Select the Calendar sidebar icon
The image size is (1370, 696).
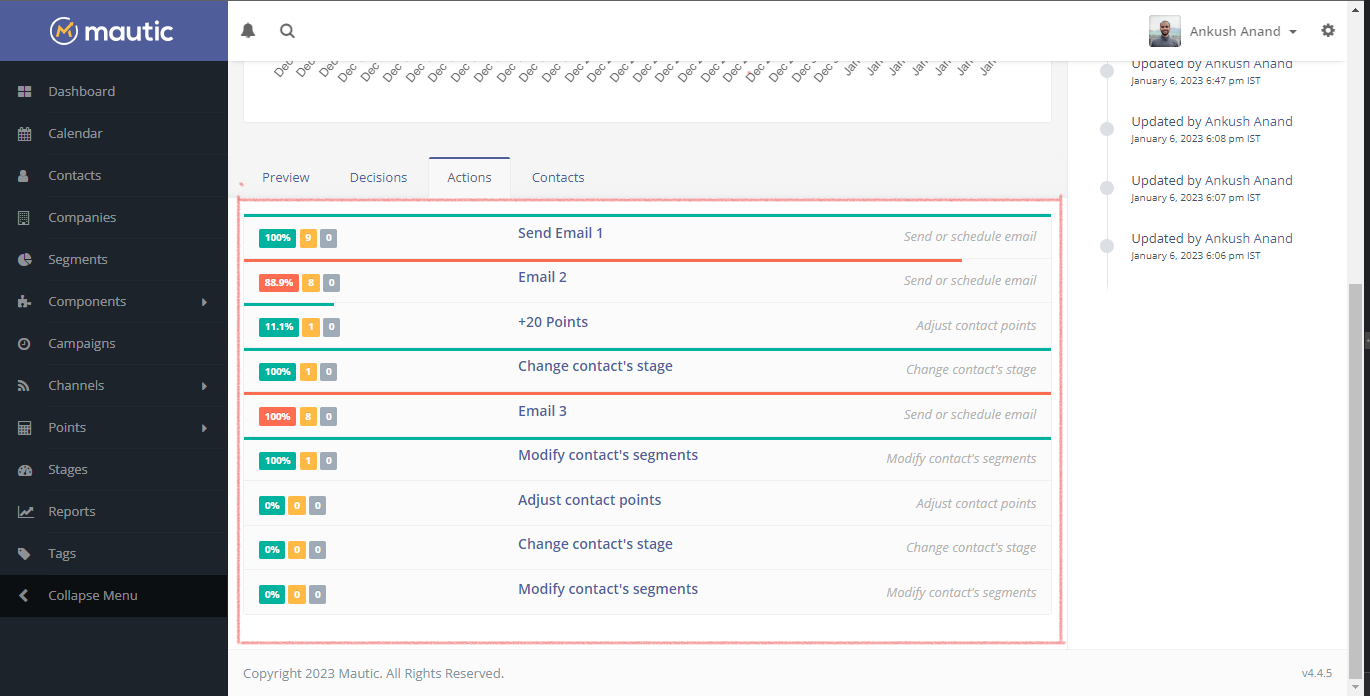pyautogui.click(x=24, y=132)
